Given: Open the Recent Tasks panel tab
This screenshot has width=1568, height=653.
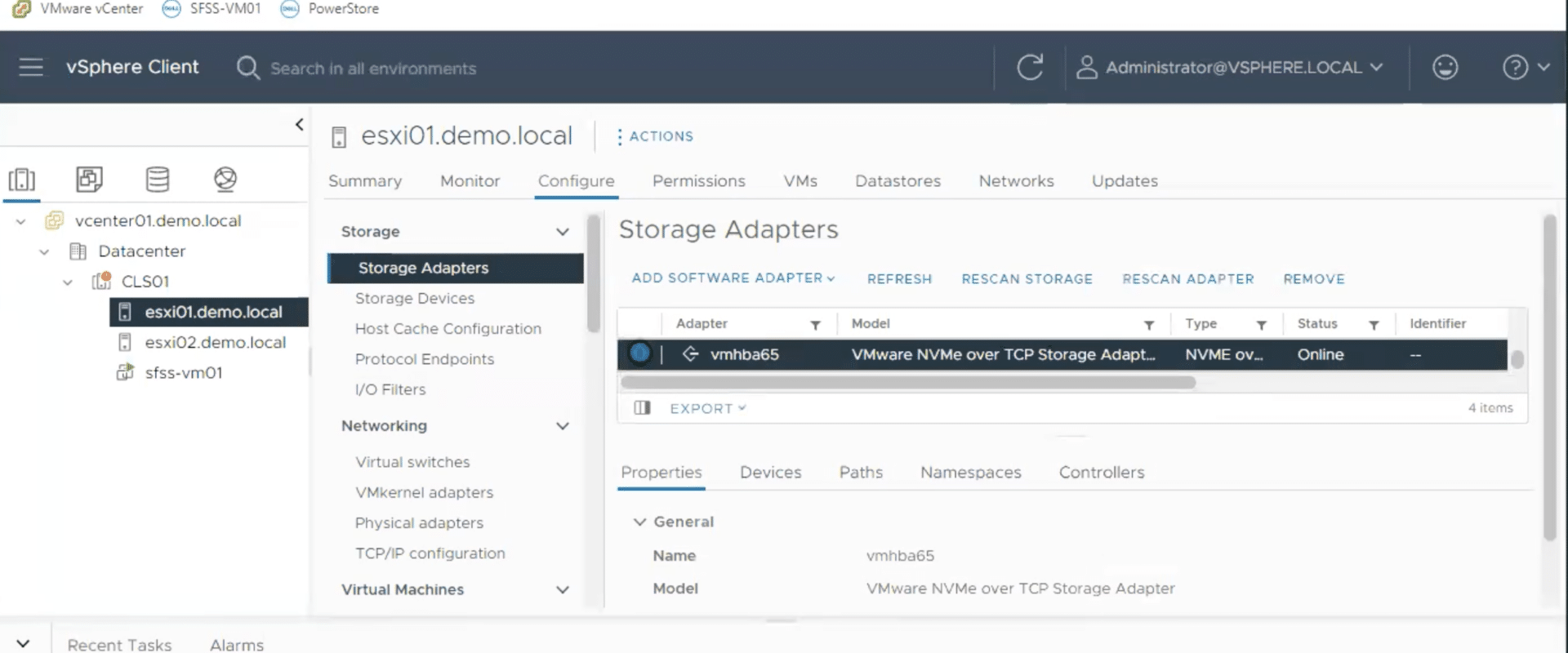Looking at the screenshot, I should click(119, 645).
